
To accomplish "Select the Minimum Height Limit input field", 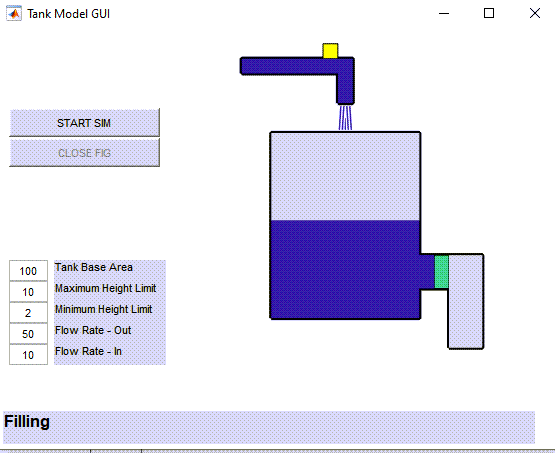I will tap(28, 313).
